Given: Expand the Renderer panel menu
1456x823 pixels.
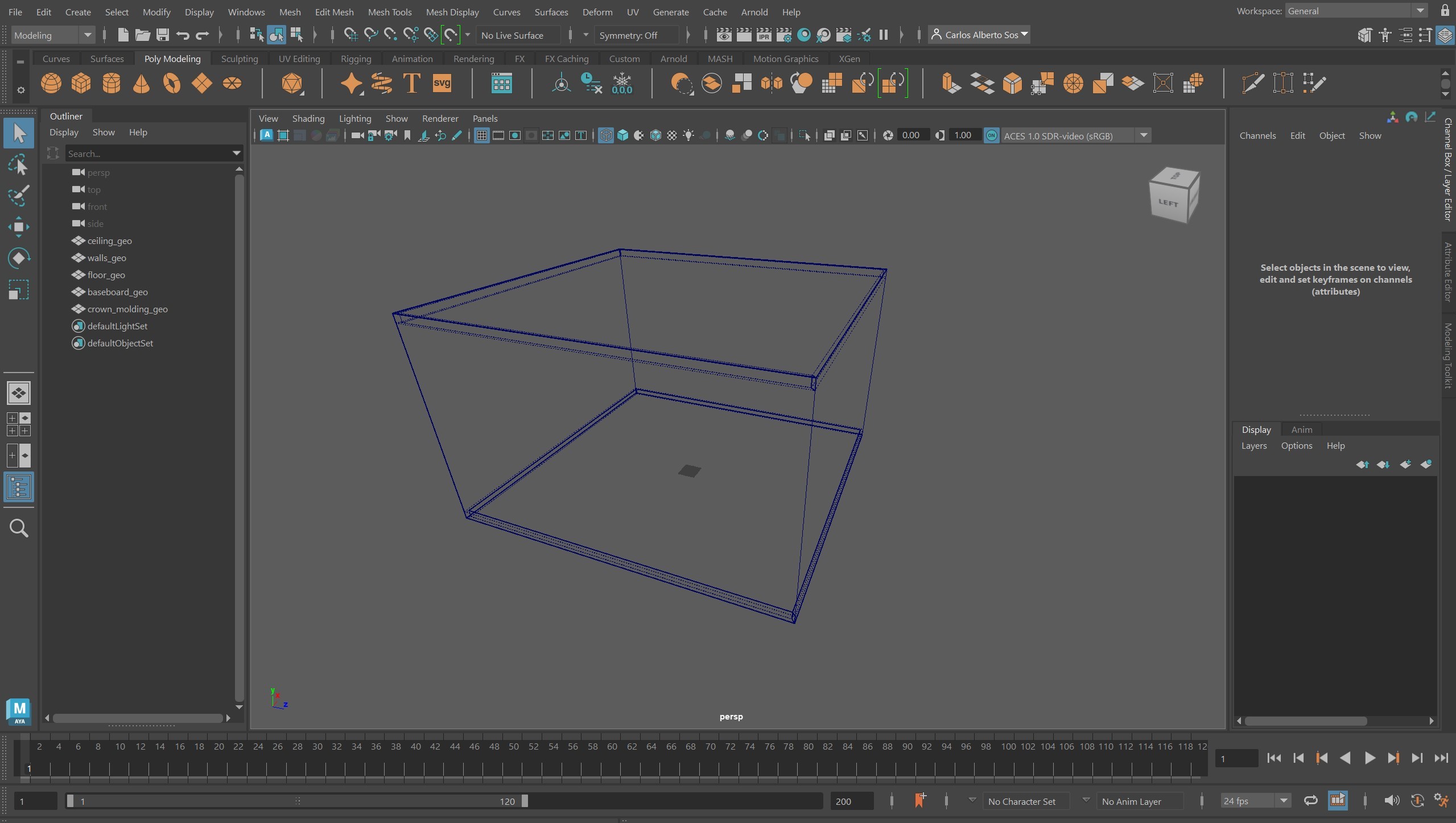Looking at the screenshot, I should click(441, 119).
